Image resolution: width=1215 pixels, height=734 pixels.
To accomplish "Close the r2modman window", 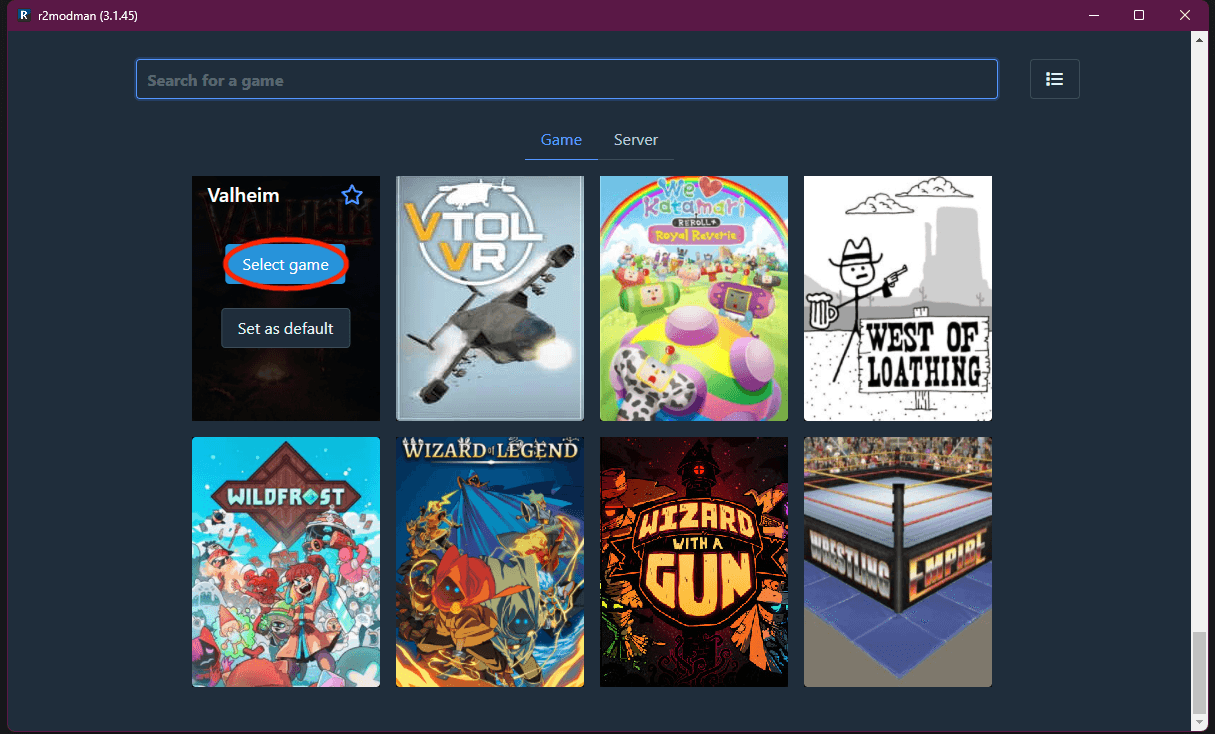I will [x=1185, y=15].
